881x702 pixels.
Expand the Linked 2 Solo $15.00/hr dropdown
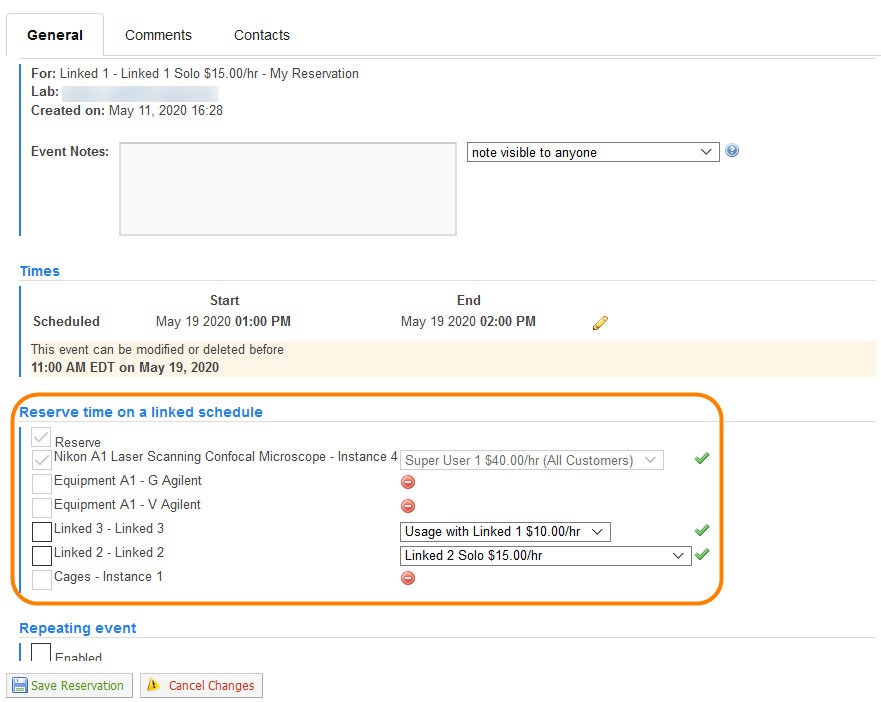545,556
